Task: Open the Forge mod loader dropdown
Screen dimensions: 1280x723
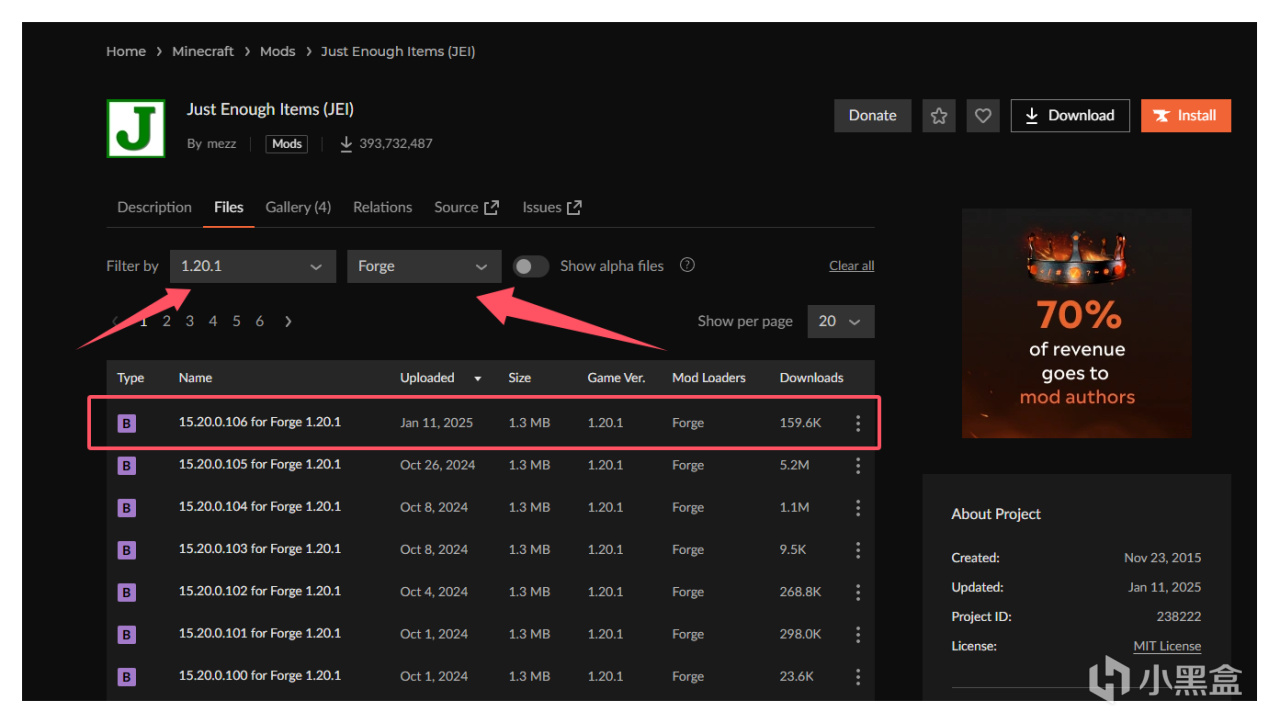Action: click(x=423, y=266)
